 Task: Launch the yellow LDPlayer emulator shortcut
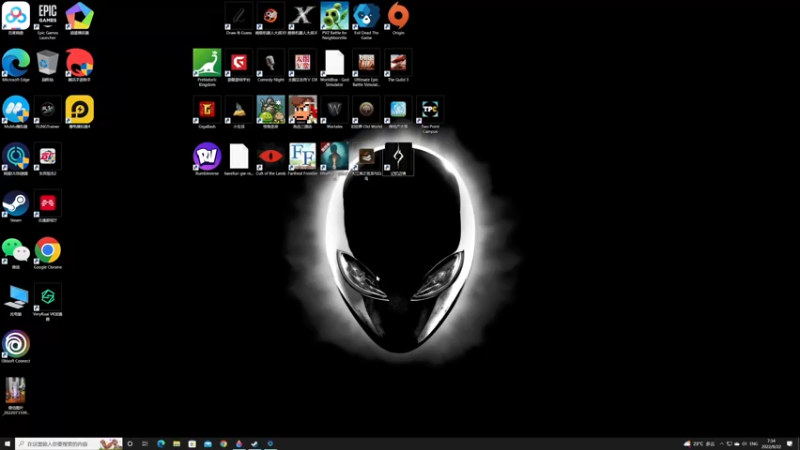pos(80,112)
